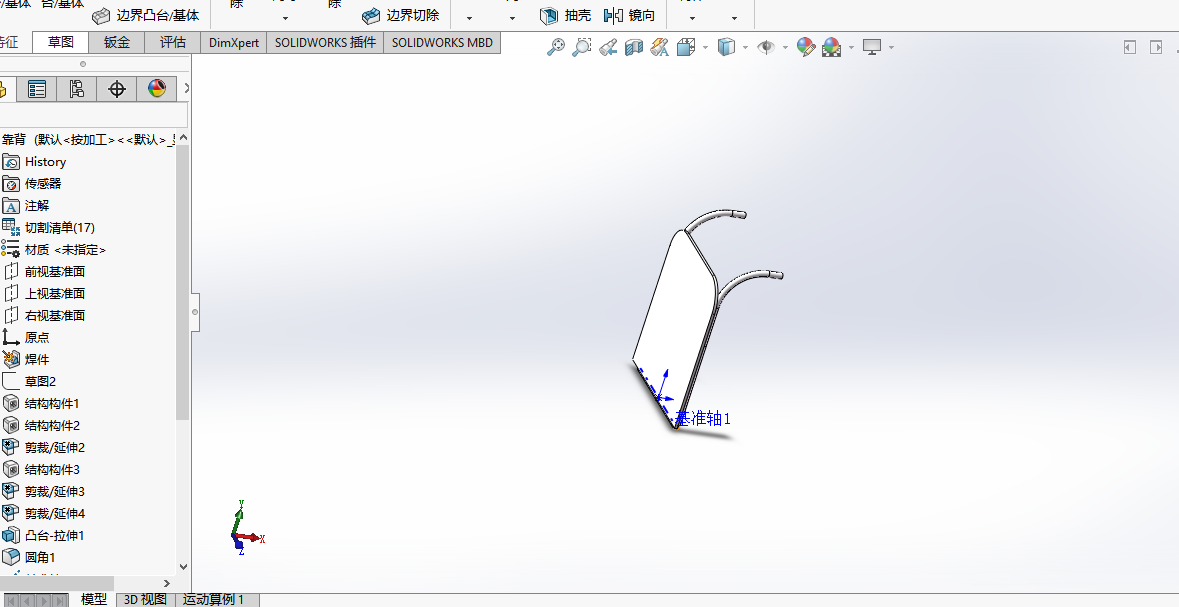Select the 上视基准面 plane

click(x=44, y=293)
